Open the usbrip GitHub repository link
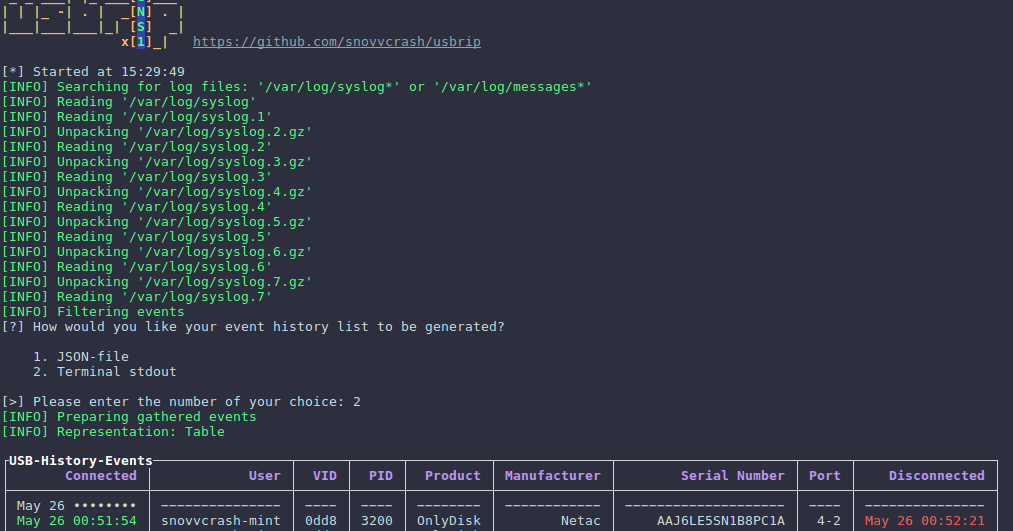This screenshot has height=531, width=1013. [343, 42]
